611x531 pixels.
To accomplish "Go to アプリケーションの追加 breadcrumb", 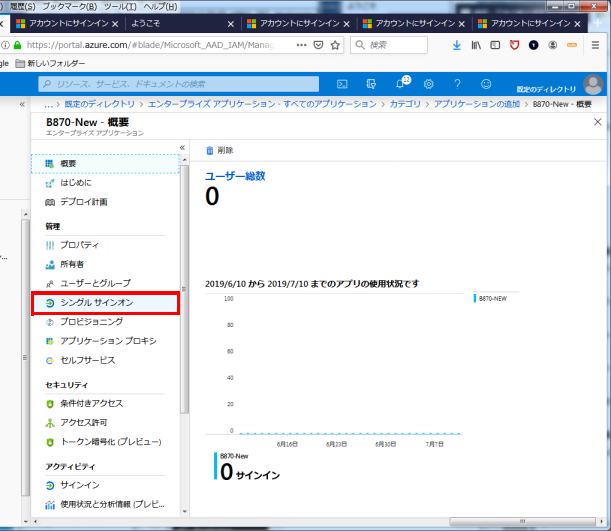I will coord(477,104).
